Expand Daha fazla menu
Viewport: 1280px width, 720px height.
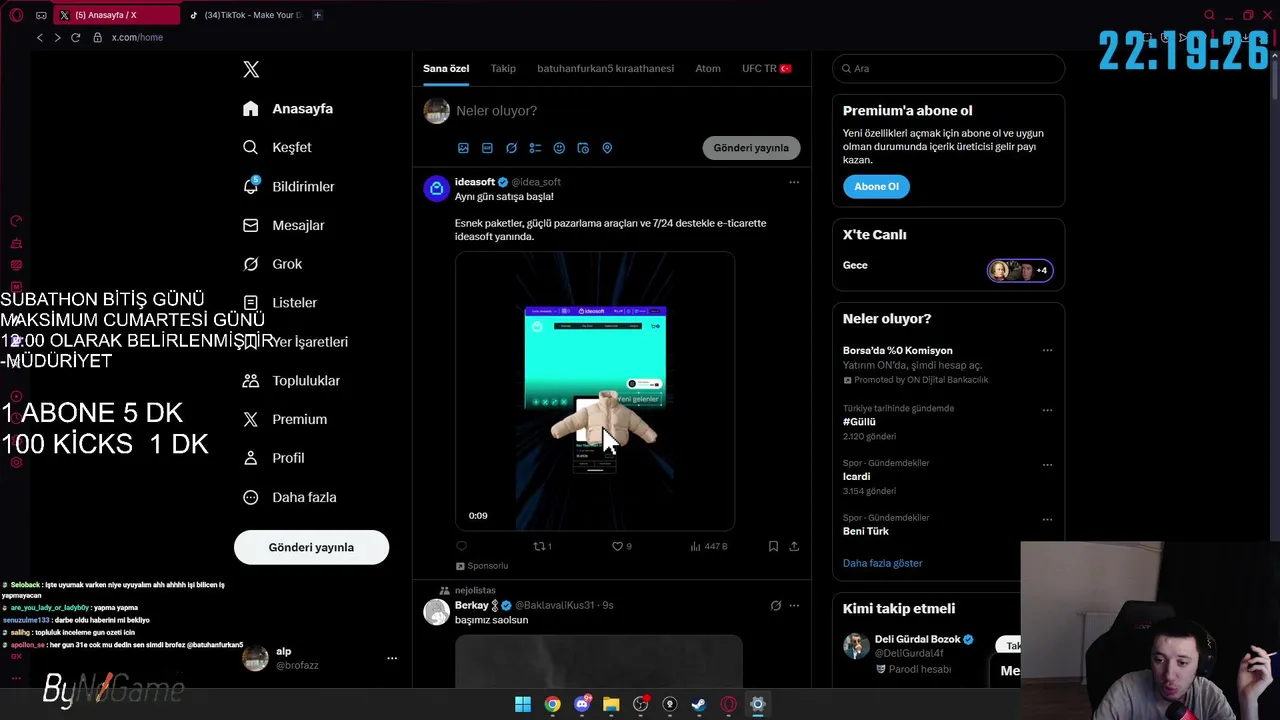point(289,497)
